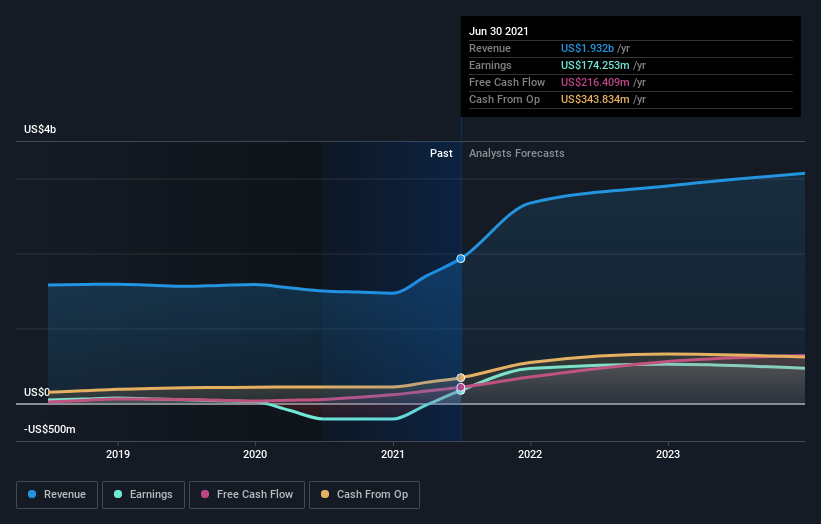Click the US$343.834m cash from op value
Viewport: 821px width, 524px height.
click(595, 99)
